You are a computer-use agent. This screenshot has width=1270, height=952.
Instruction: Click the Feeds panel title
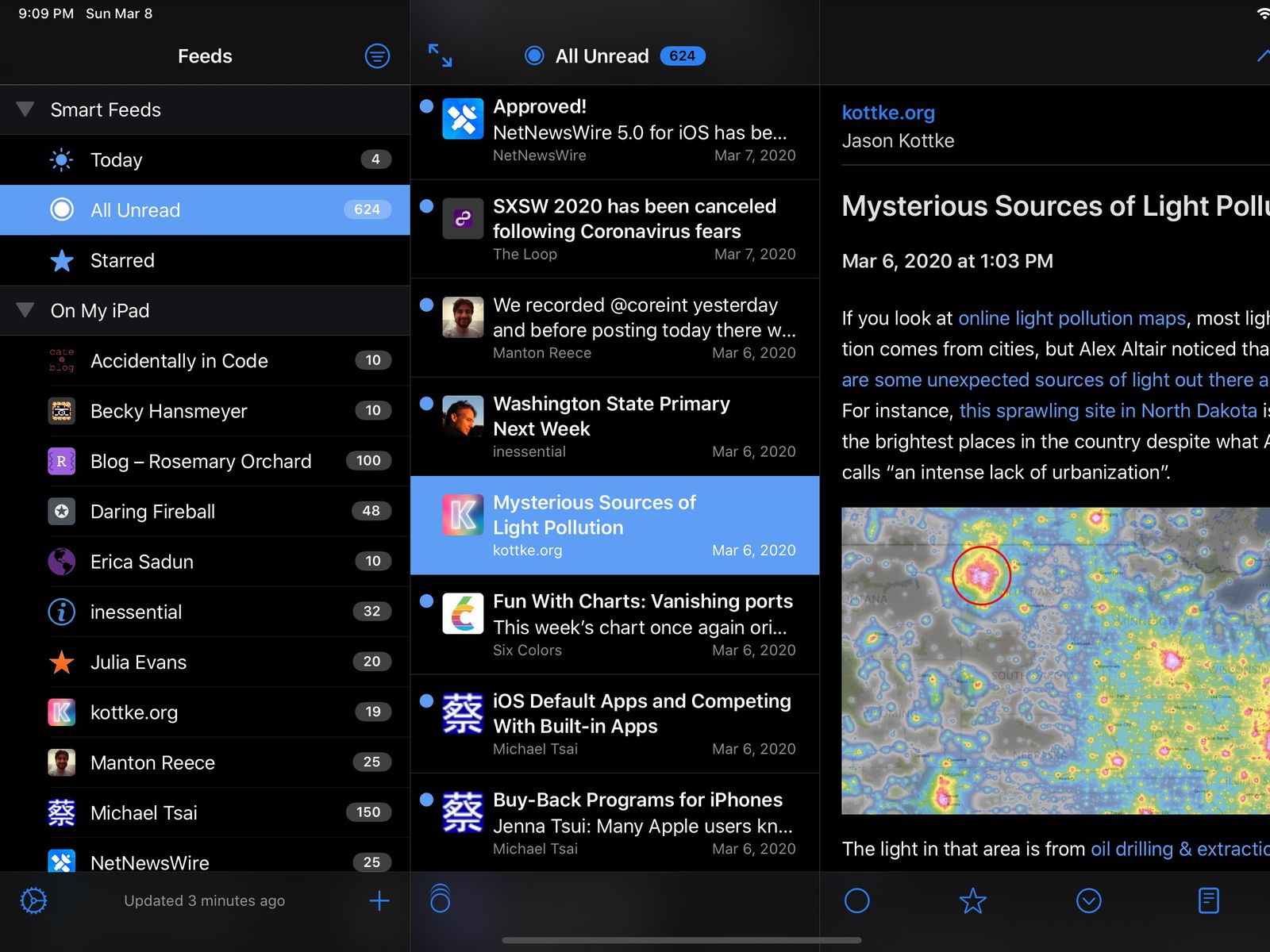(x=205, y=56)
